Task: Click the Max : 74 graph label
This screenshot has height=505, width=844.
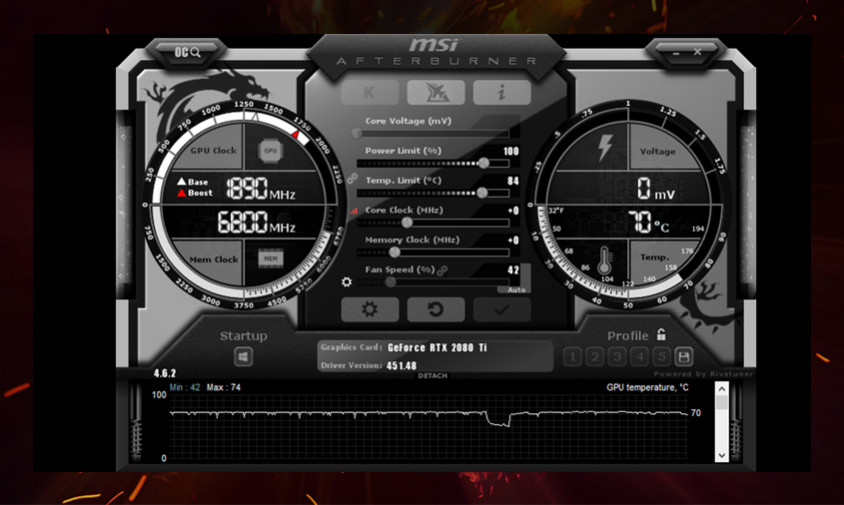Action: (x=223, y=387)
